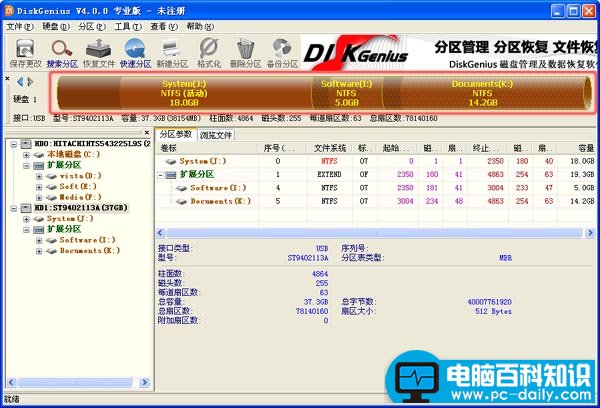
Task: Collapse 扩展分区 under HD0
Action: [x=26, y=166]
